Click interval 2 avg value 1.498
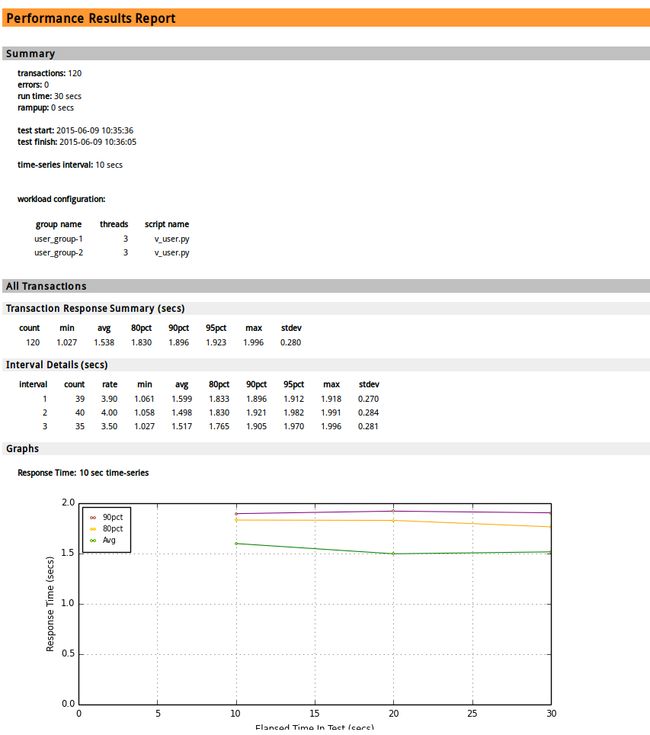The height and width of the screenshot is (735, 650). [182, 413]
